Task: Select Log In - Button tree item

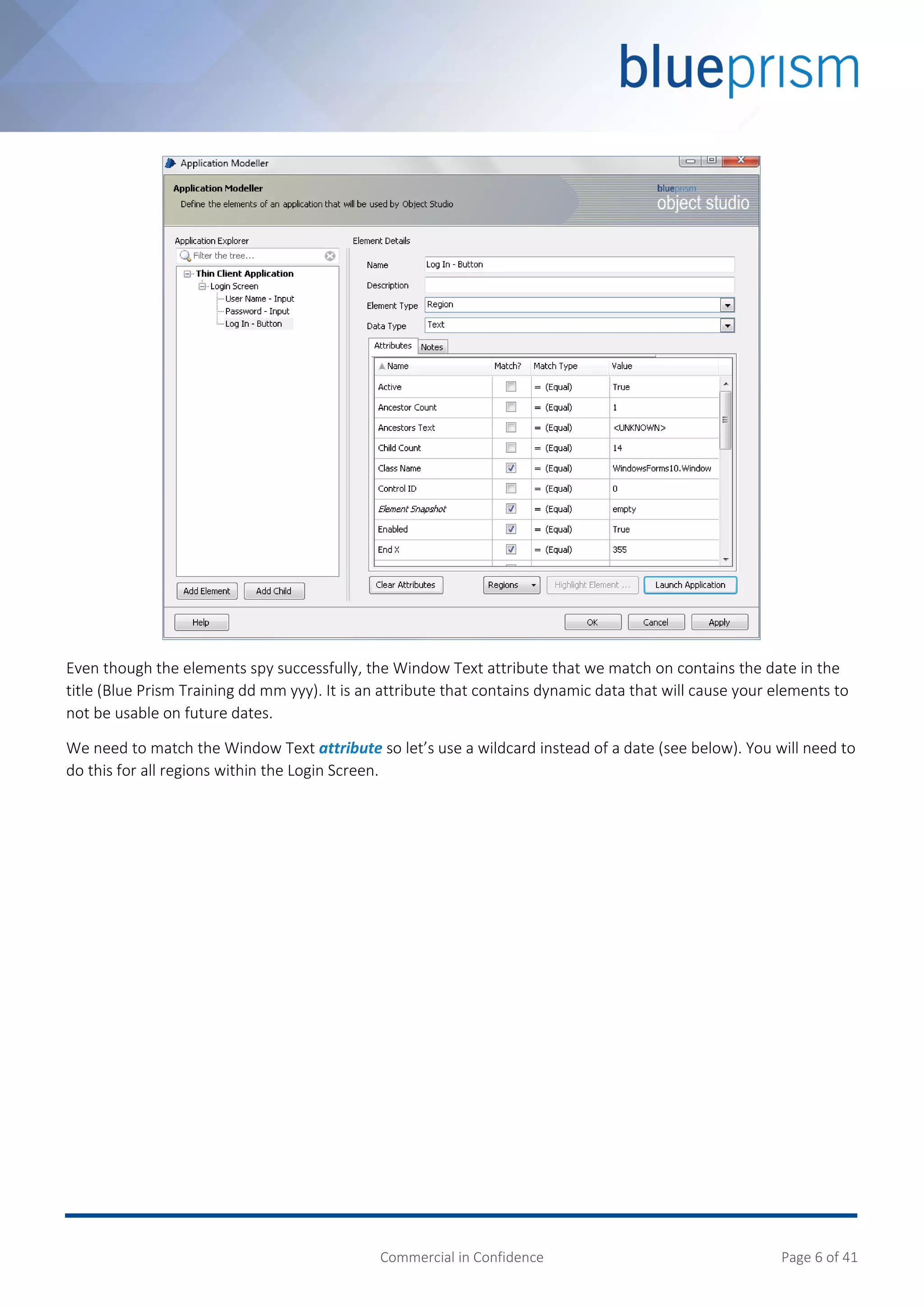Action: [x=254, y=324]
